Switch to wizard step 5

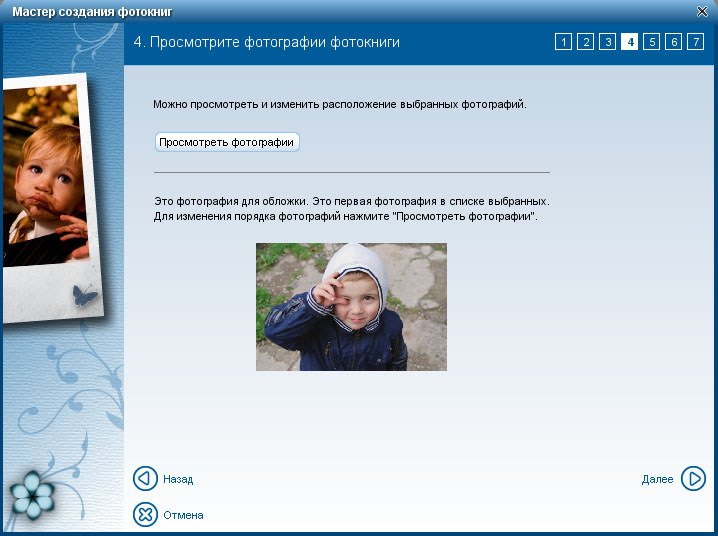click(x=652, y=42)
